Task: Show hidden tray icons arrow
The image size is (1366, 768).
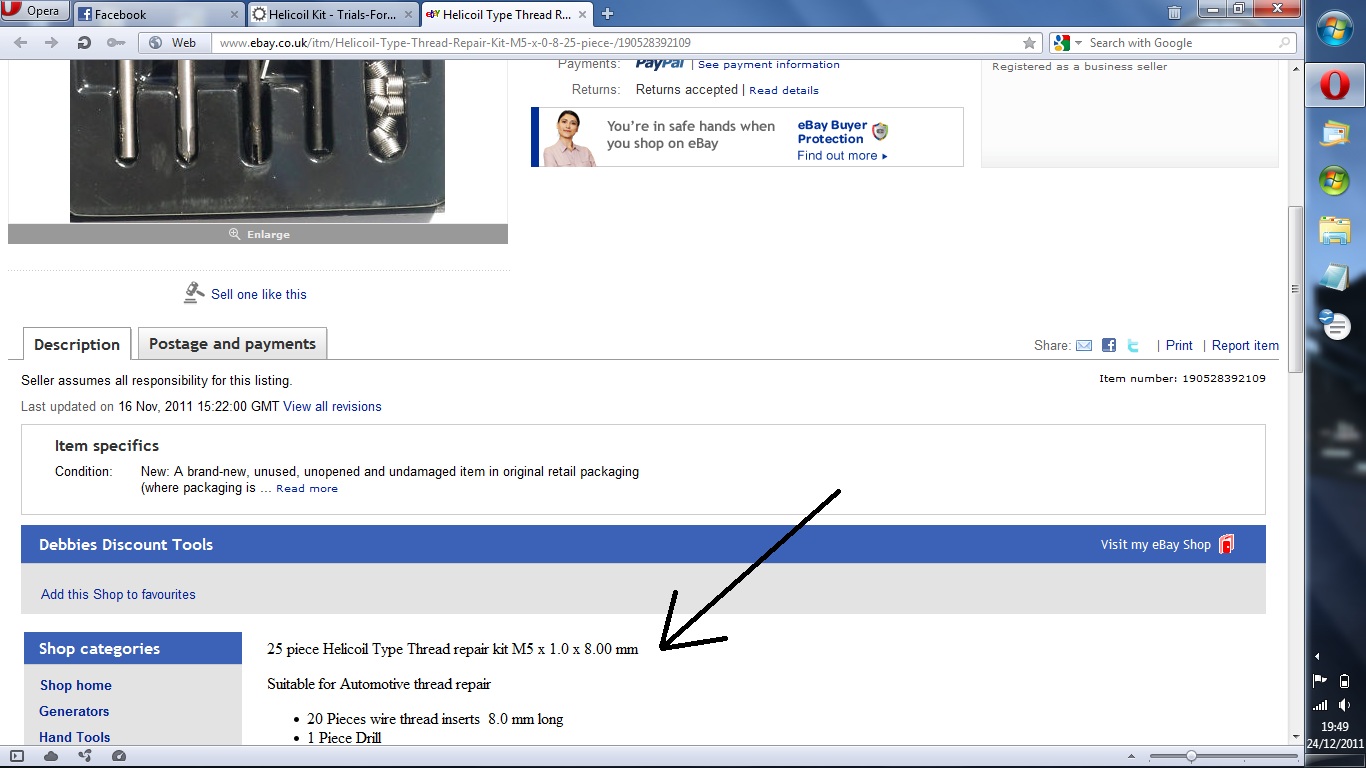Action: [x=1317, y=657]
